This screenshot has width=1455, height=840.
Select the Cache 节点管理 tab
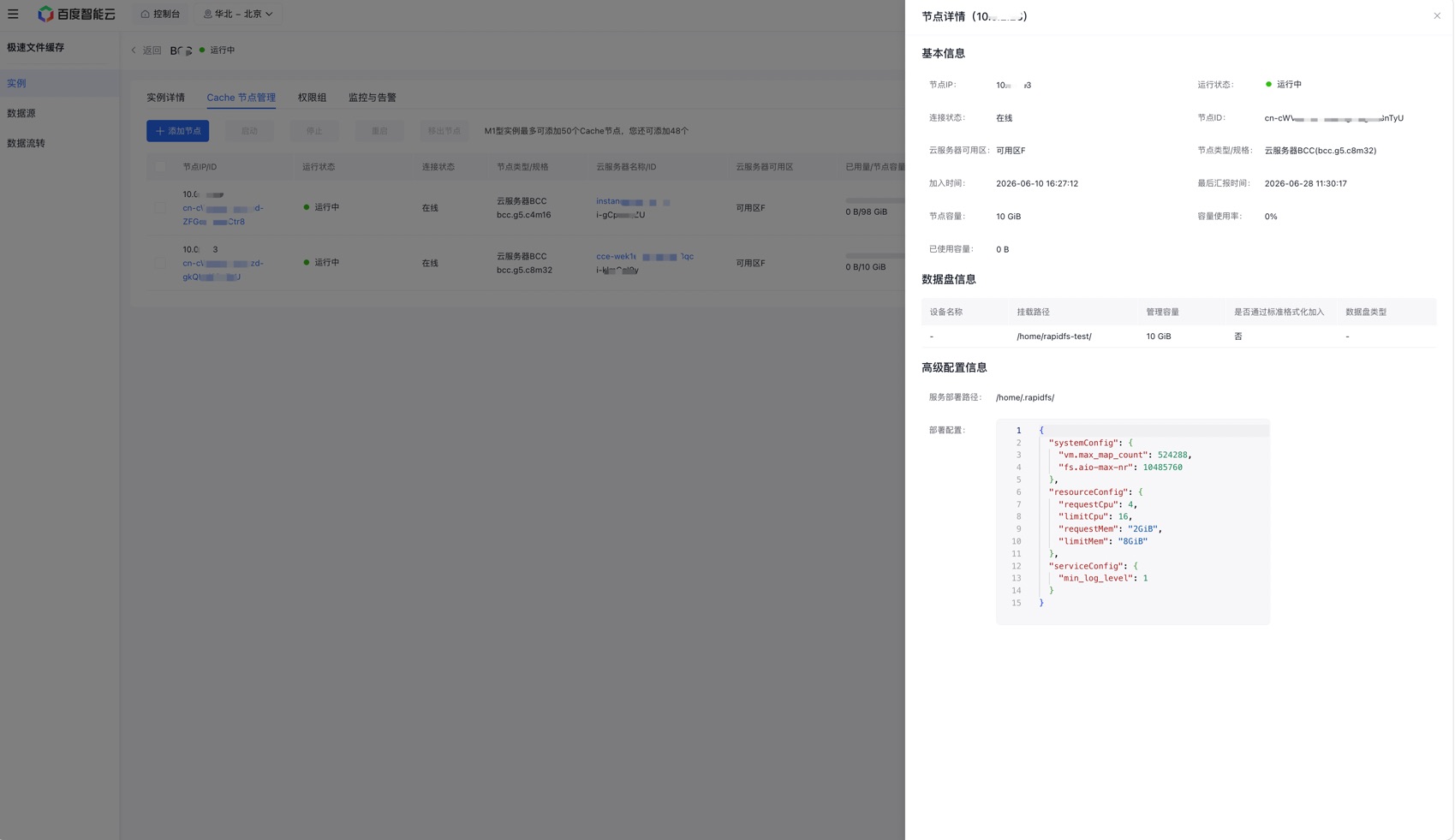point(241,98)
